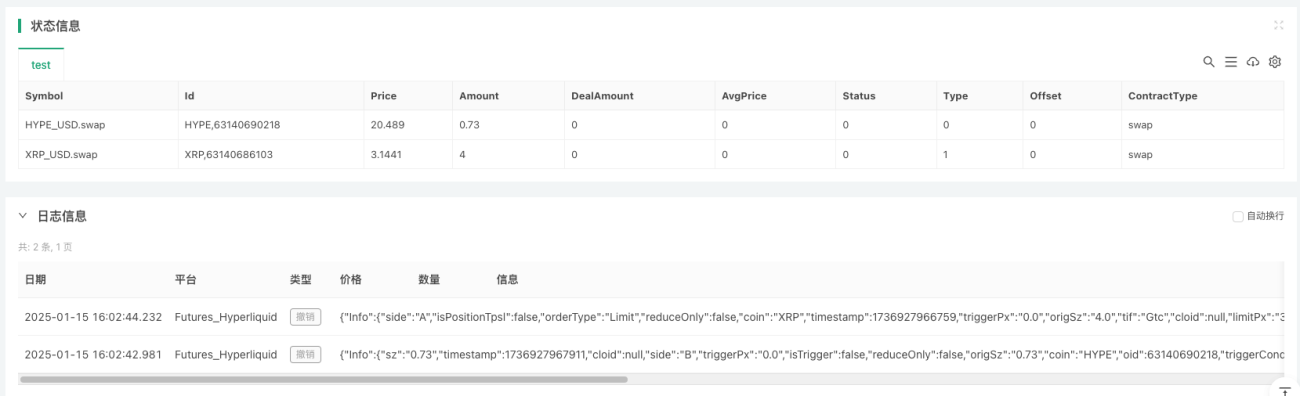Image resolution: width=1300 pixels, height=396 pixels.
Task: Select the test tab
Action: (x=41, y=65)
